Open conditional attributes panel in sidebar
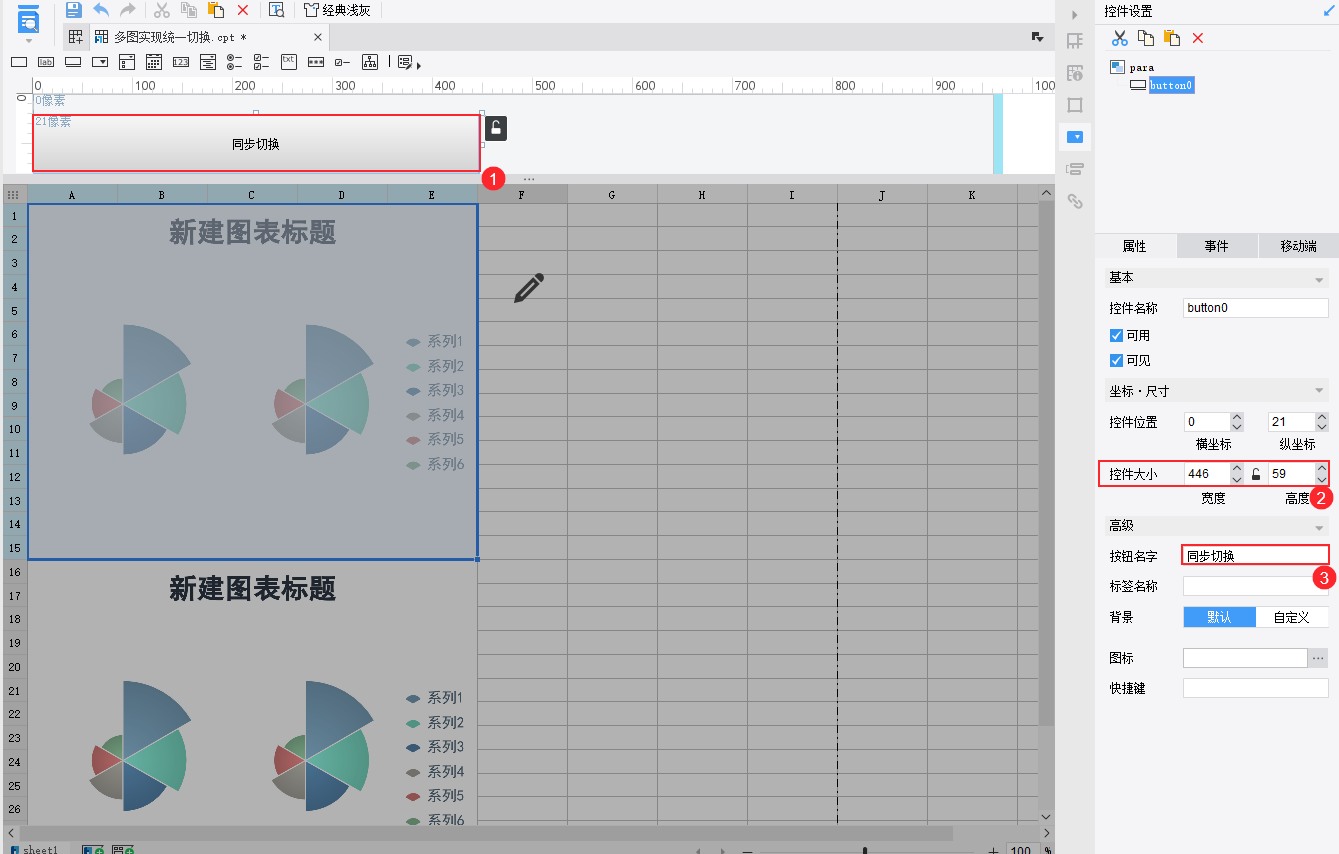Screen dimensions: 1339x854 tap(1075, 169)
